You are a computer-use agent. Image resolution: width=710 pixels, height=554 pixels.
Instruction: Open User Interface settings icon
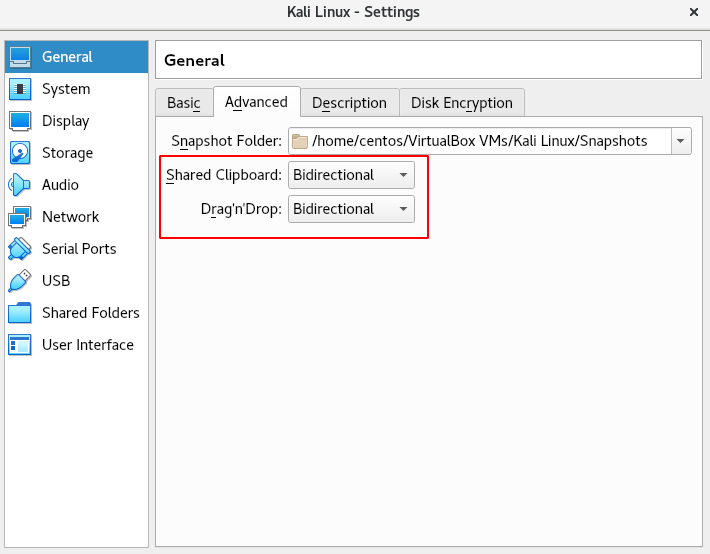click(20, 345)
